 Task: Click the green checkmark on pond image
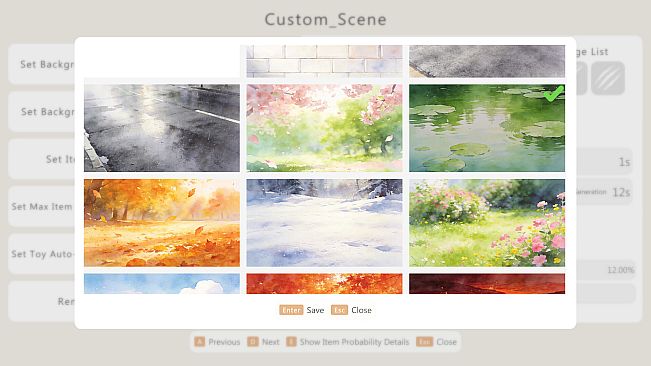[x=554, y=94]
